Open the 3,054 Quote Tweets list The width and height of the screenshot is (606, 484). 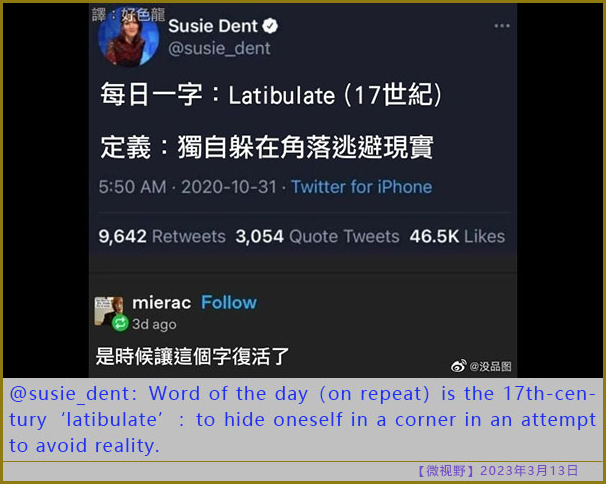point(317,236)
